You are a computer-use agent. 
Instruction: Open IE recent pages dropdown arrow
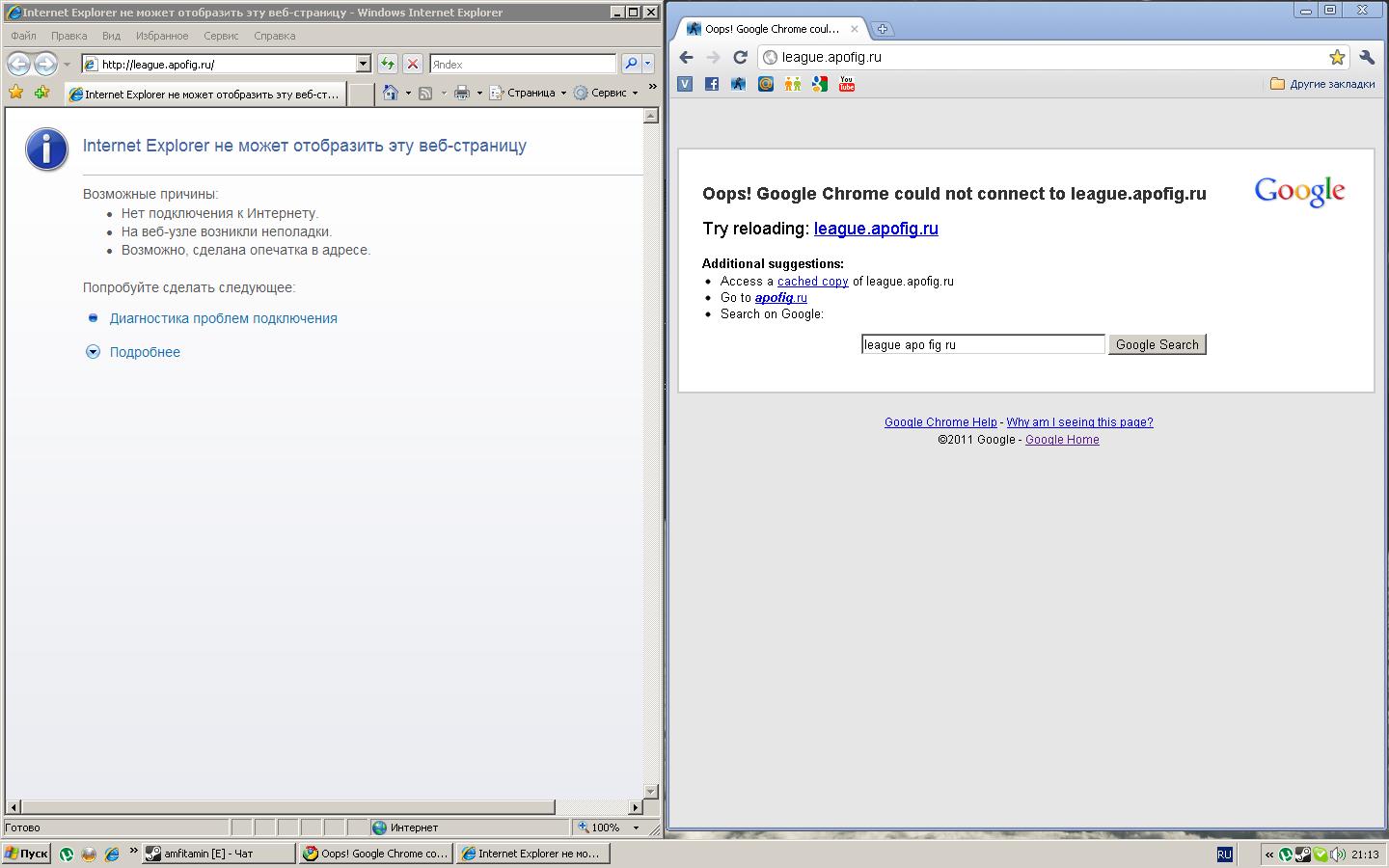(x=67, y=65)
